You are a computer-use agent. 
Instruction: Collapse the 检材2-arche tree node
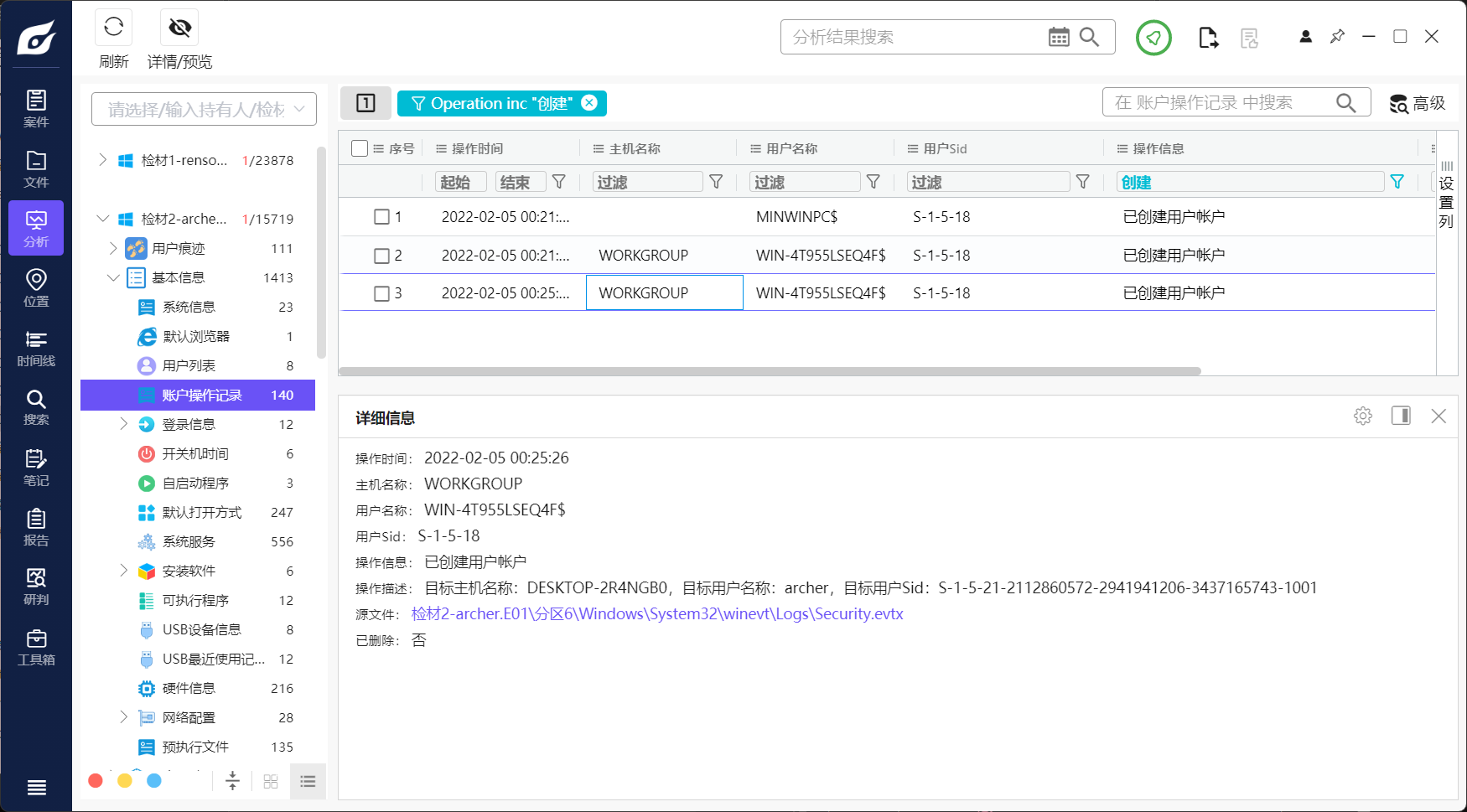point(101,218)
